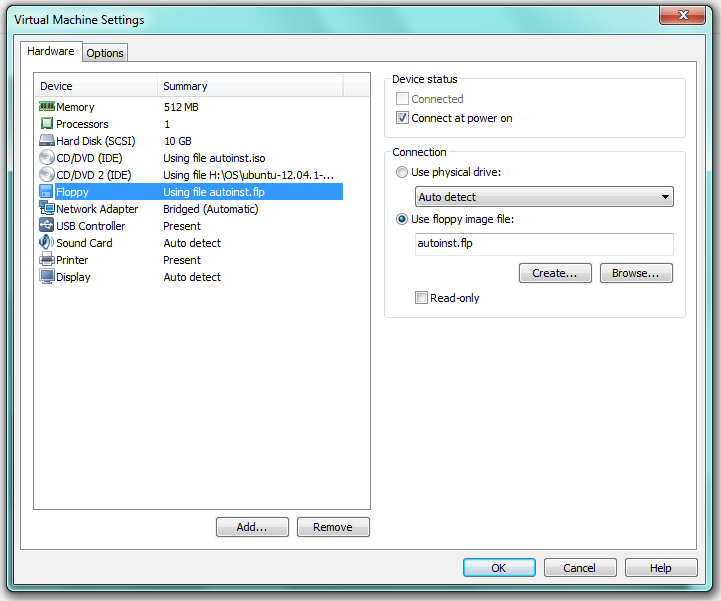The height and width of the screenshot is (601, 721).
Task: Click the Processors chip icon
Action: pyautogui.click(x=46, y=124)
